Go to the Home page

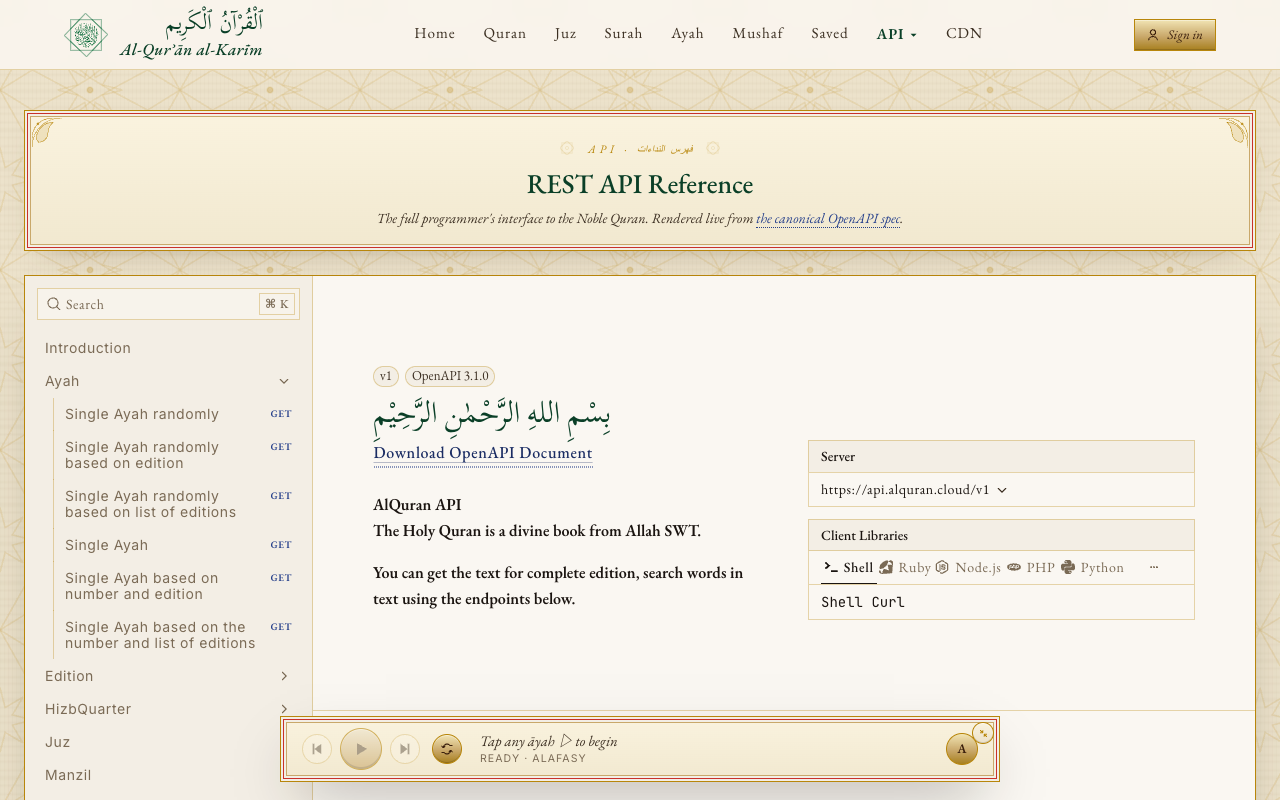click(435, 33)
